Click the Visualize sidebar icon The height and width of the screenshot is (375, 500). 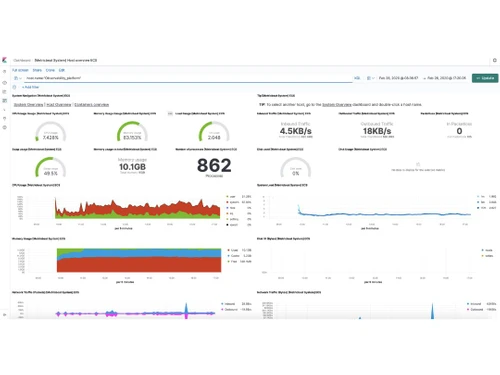(x=4, y=92)
